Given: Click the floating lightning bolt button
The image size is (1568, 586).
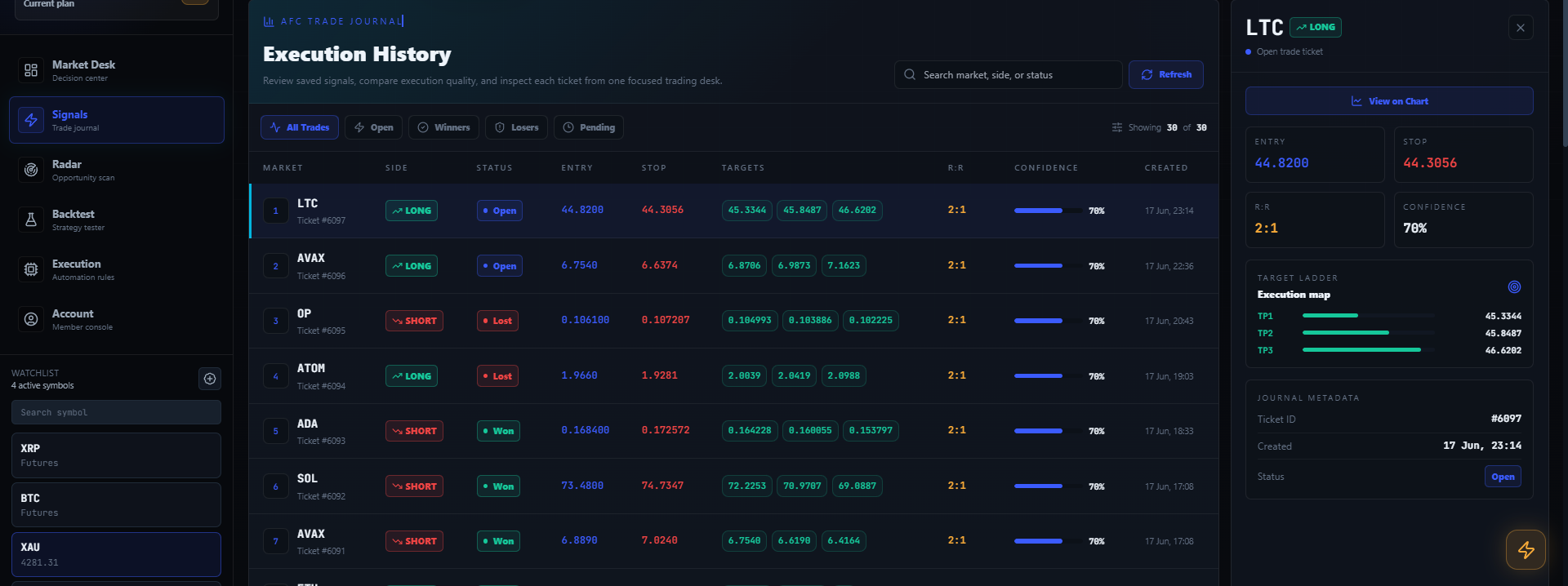Looking at the screenshot, I should (x=1526, y=549).
